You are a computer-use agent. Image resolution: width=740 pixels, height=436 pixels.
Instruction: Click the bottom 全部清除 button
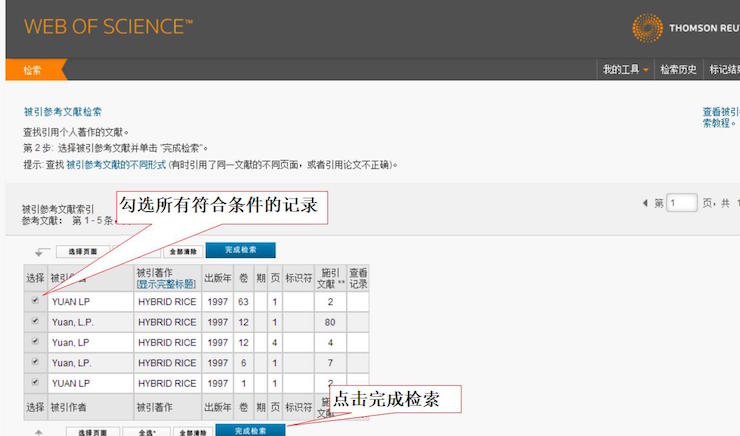click(x=193, y=432)
